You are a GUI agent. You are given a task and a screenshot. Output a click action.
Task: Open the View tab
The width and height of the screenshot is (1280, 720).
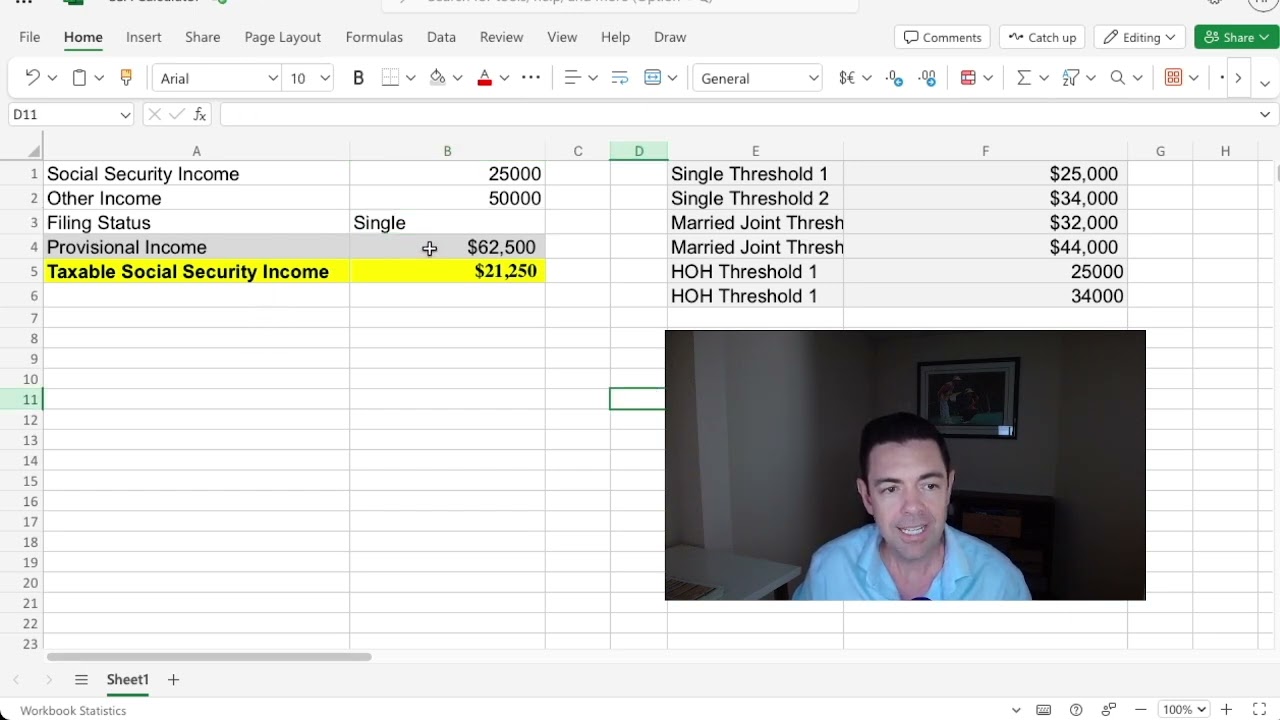(562, 37)
